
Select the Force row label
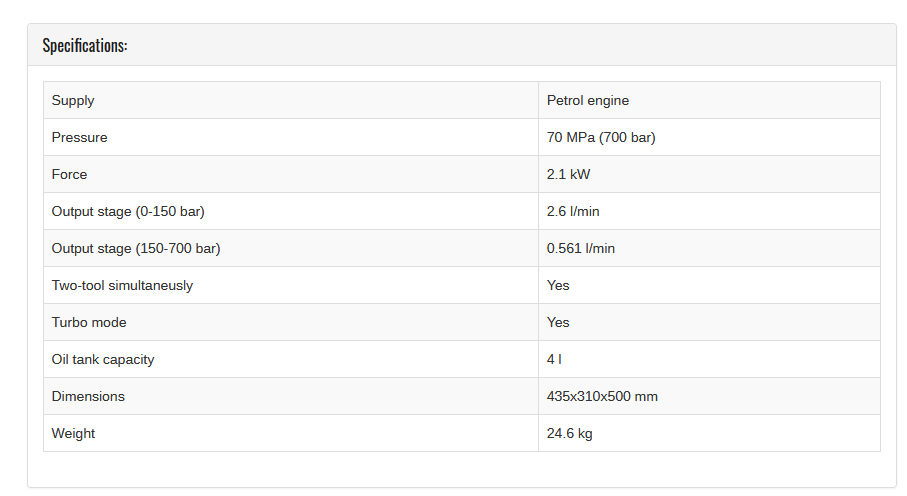(69, 175)
